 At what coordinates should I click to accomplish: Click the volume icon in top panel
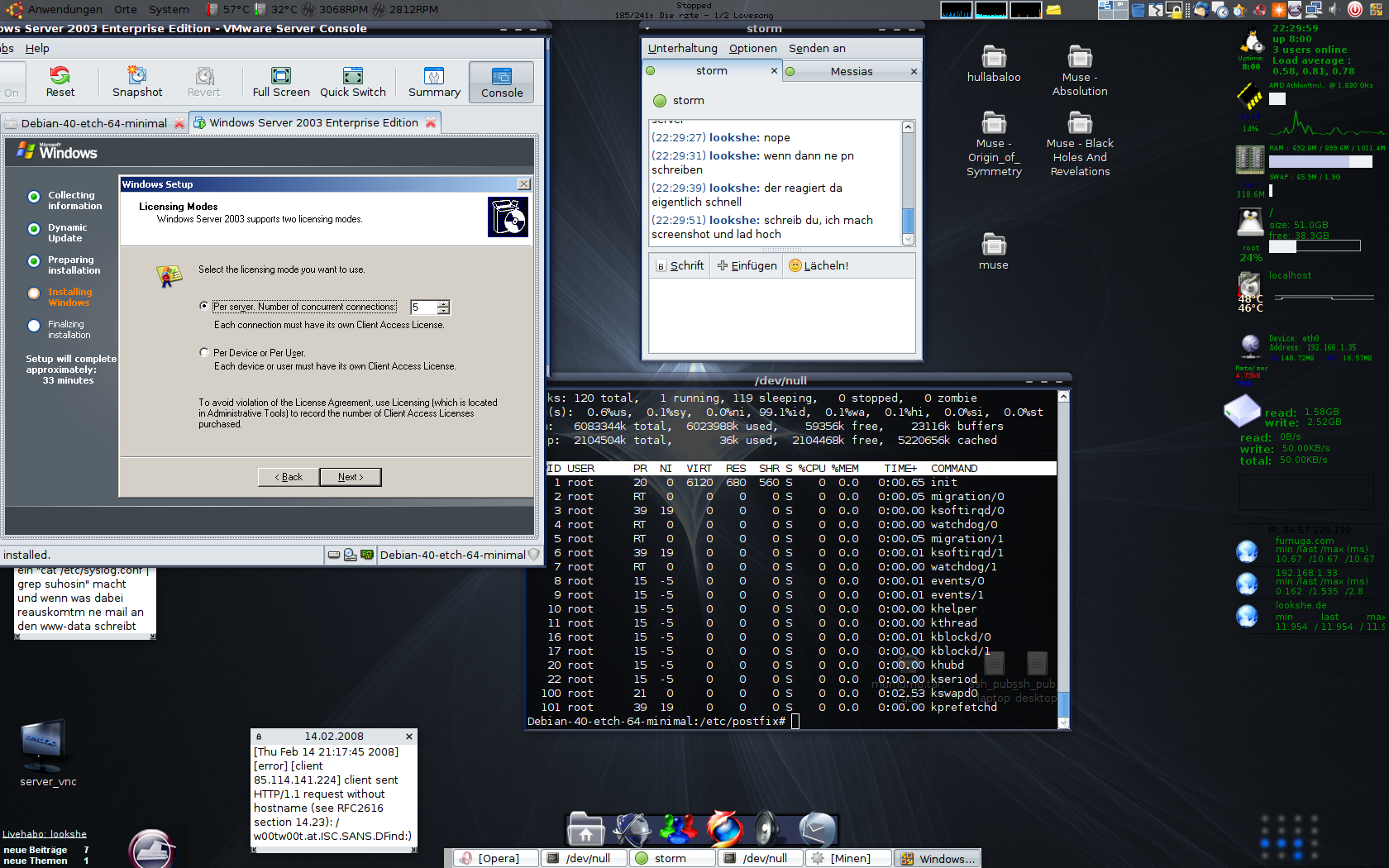[x=1334, y=9]
